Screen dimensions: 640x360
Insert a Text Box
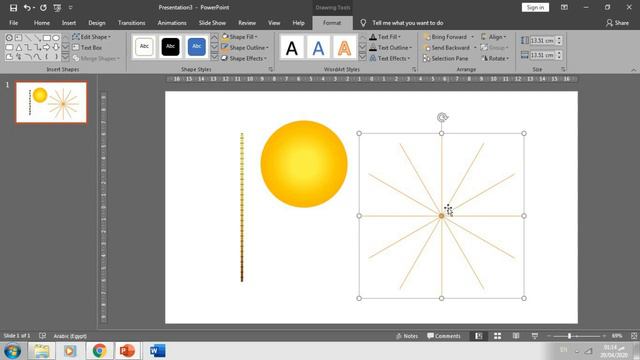(x=87, y=47)
